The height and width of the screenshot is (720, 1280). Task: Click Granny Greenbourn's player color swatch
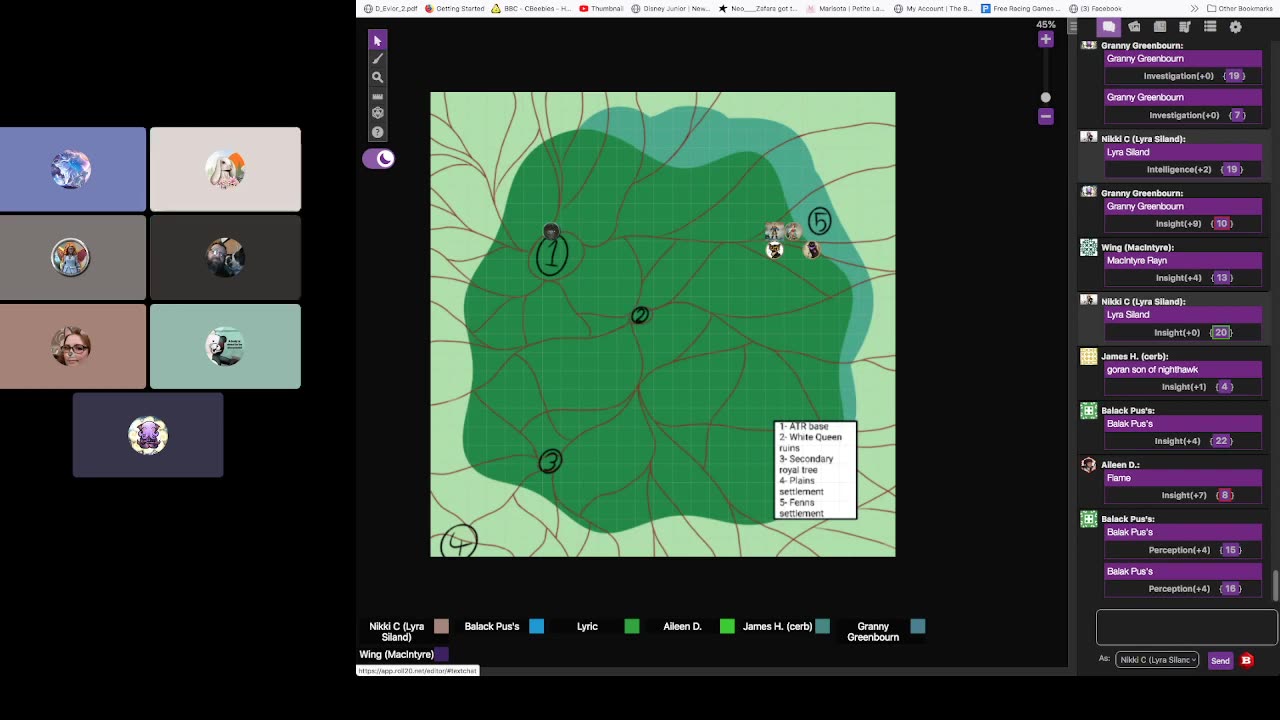(x=917, y=626)
